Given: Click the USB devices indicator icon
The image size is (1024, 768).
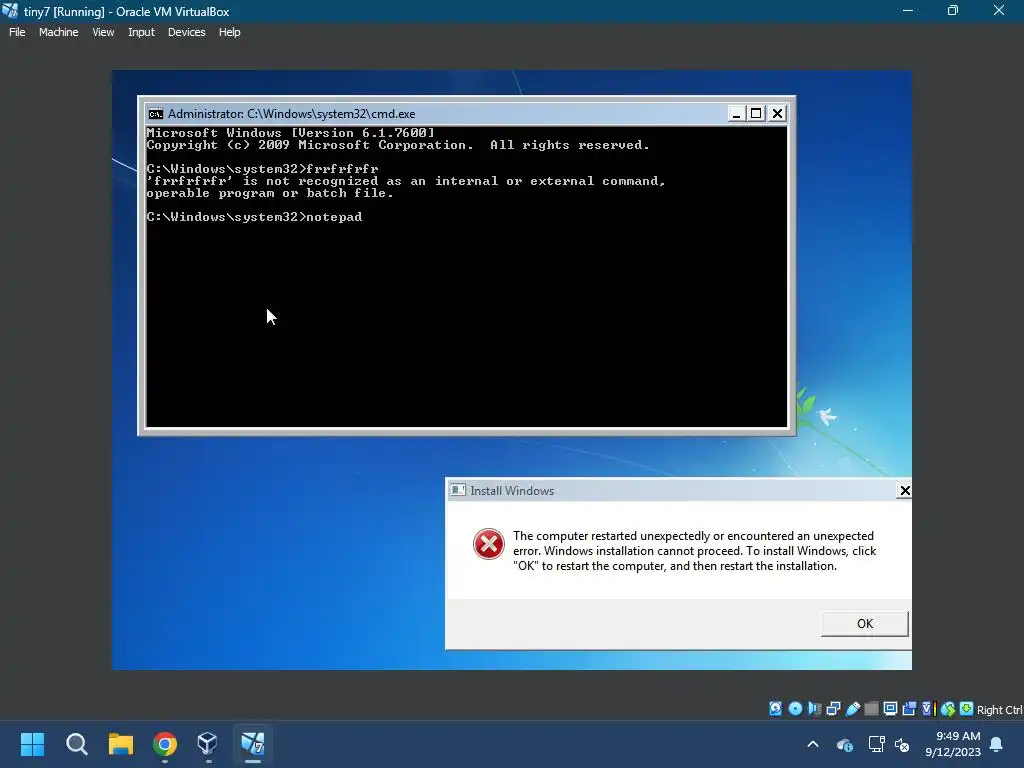Looking at the screenshot, I should click(x=852, y=709).
